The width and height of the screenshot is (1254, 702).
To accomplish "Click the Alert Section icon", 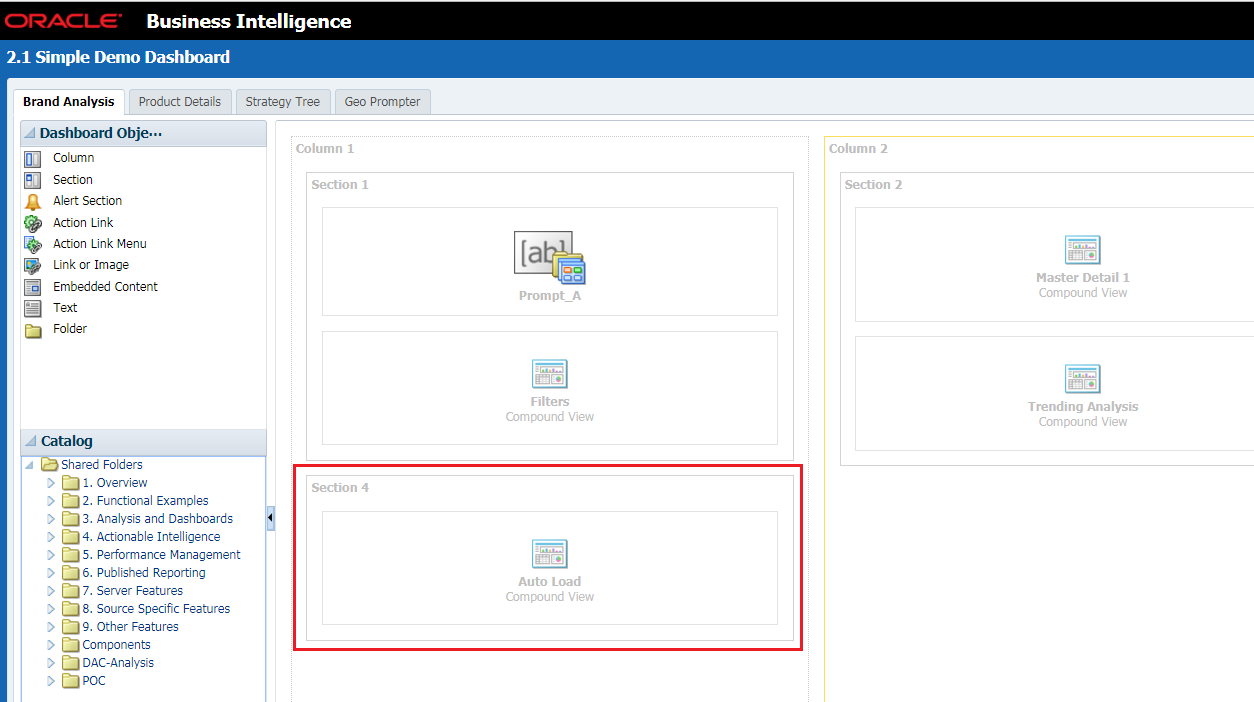I will point(33,200).
